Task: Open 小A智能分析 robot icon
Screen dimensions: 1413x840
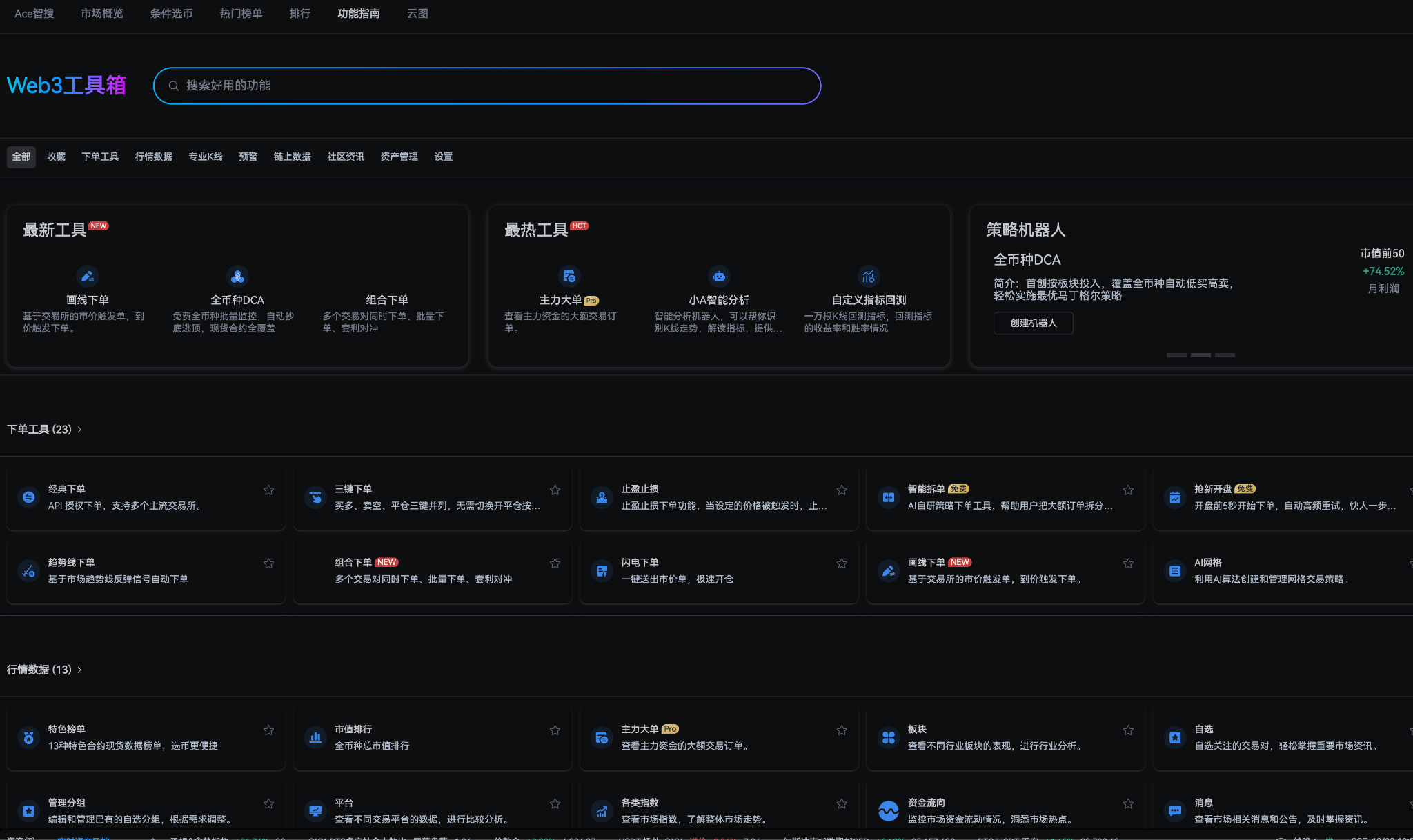Action: pos(719,277)
